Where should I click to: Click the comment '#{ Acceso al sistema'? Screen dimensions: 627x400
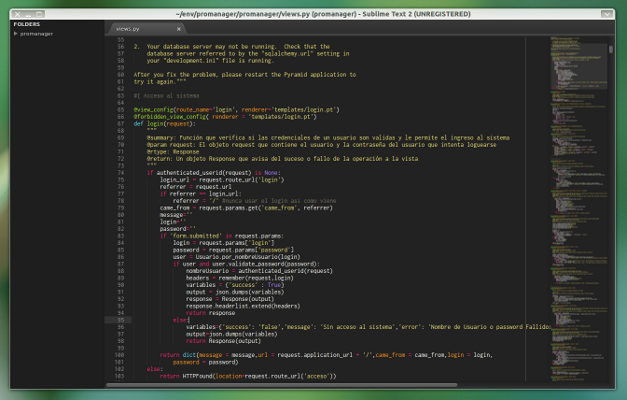pos(166,96)
